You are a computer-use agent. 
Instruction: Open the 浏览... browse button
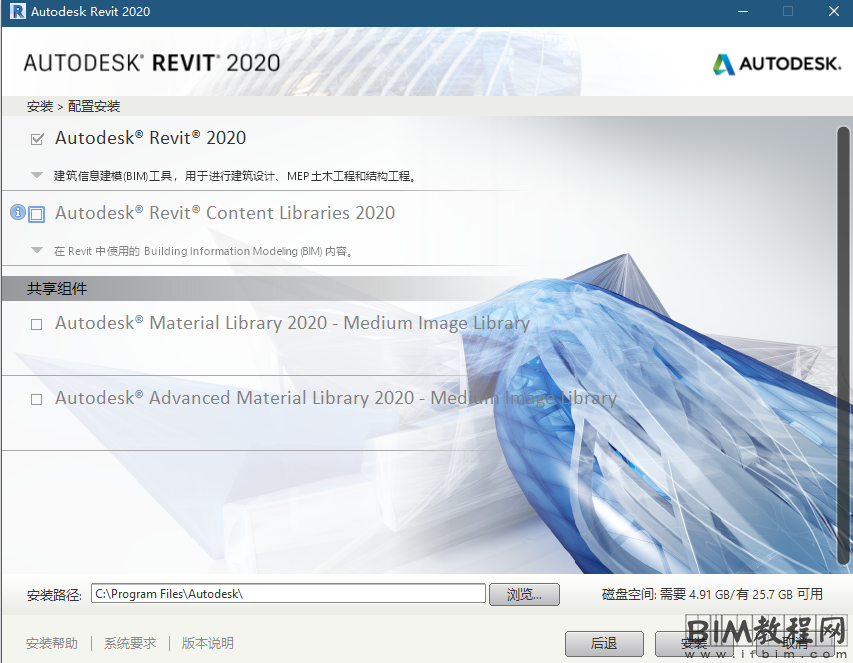(x=524, y=594)
